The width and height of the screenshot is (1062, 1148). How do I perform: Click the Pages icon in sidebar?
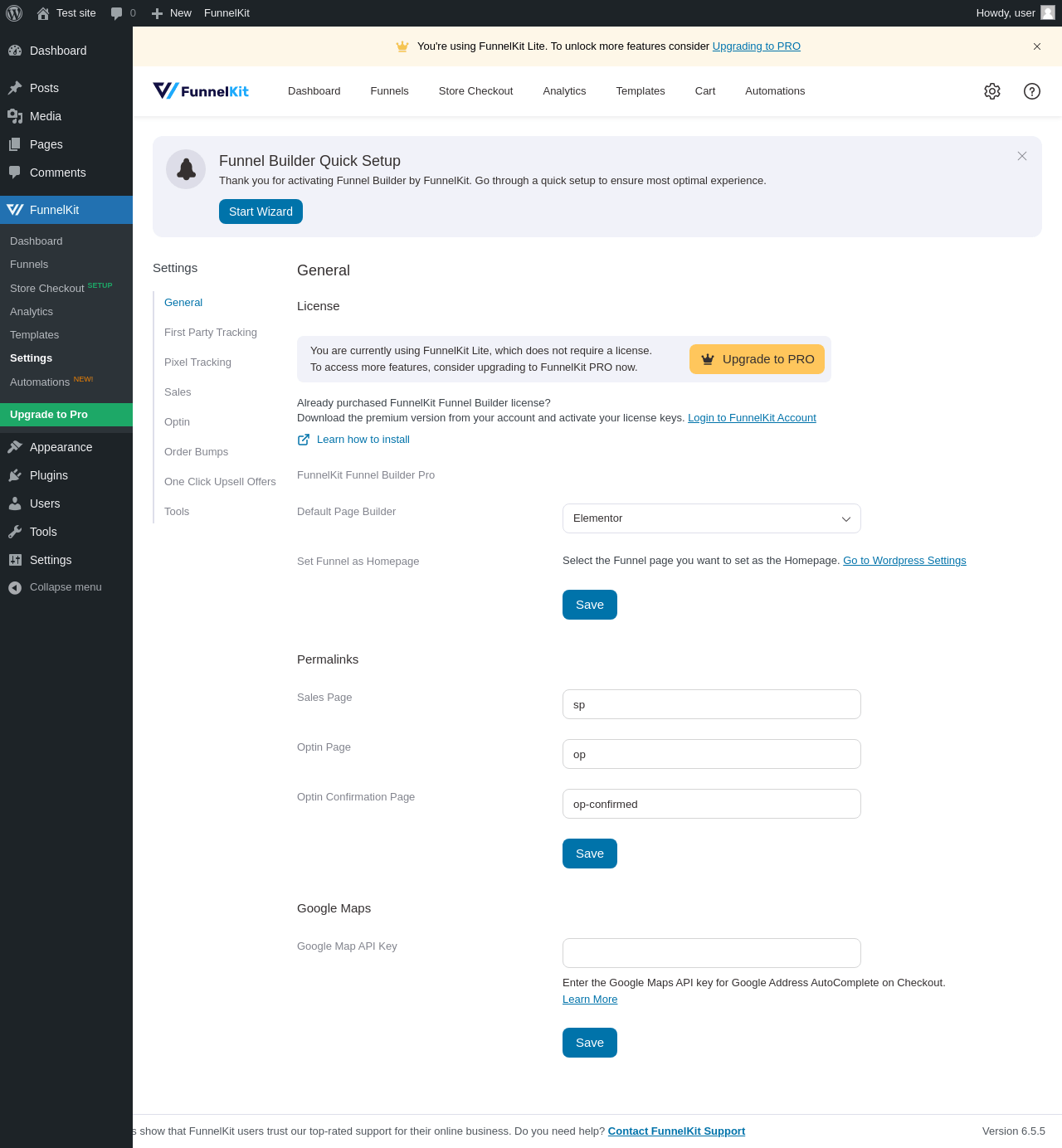click(15, 144)
